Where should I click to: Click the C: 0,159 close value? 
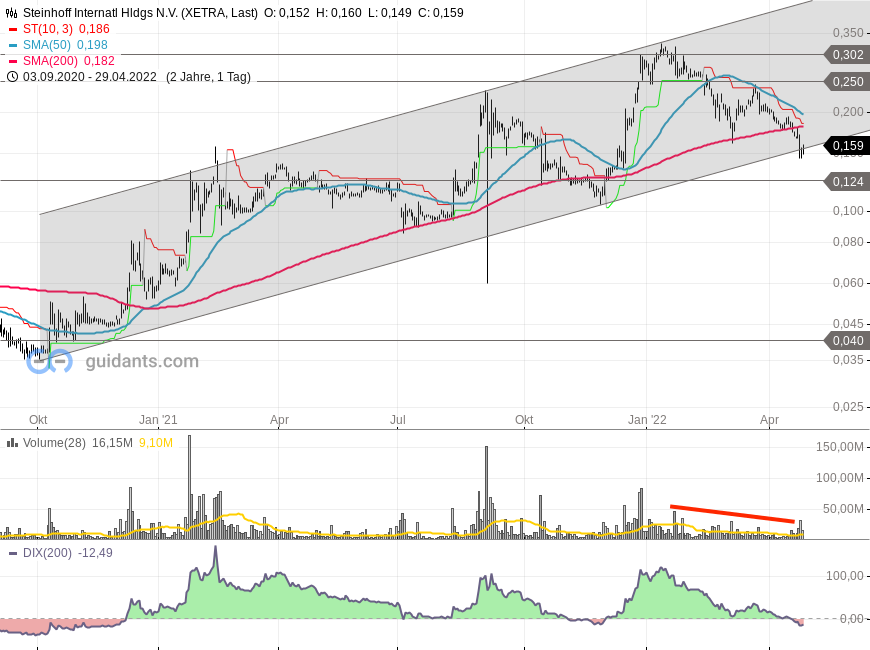pyautogui.click(x=441, y=13)
